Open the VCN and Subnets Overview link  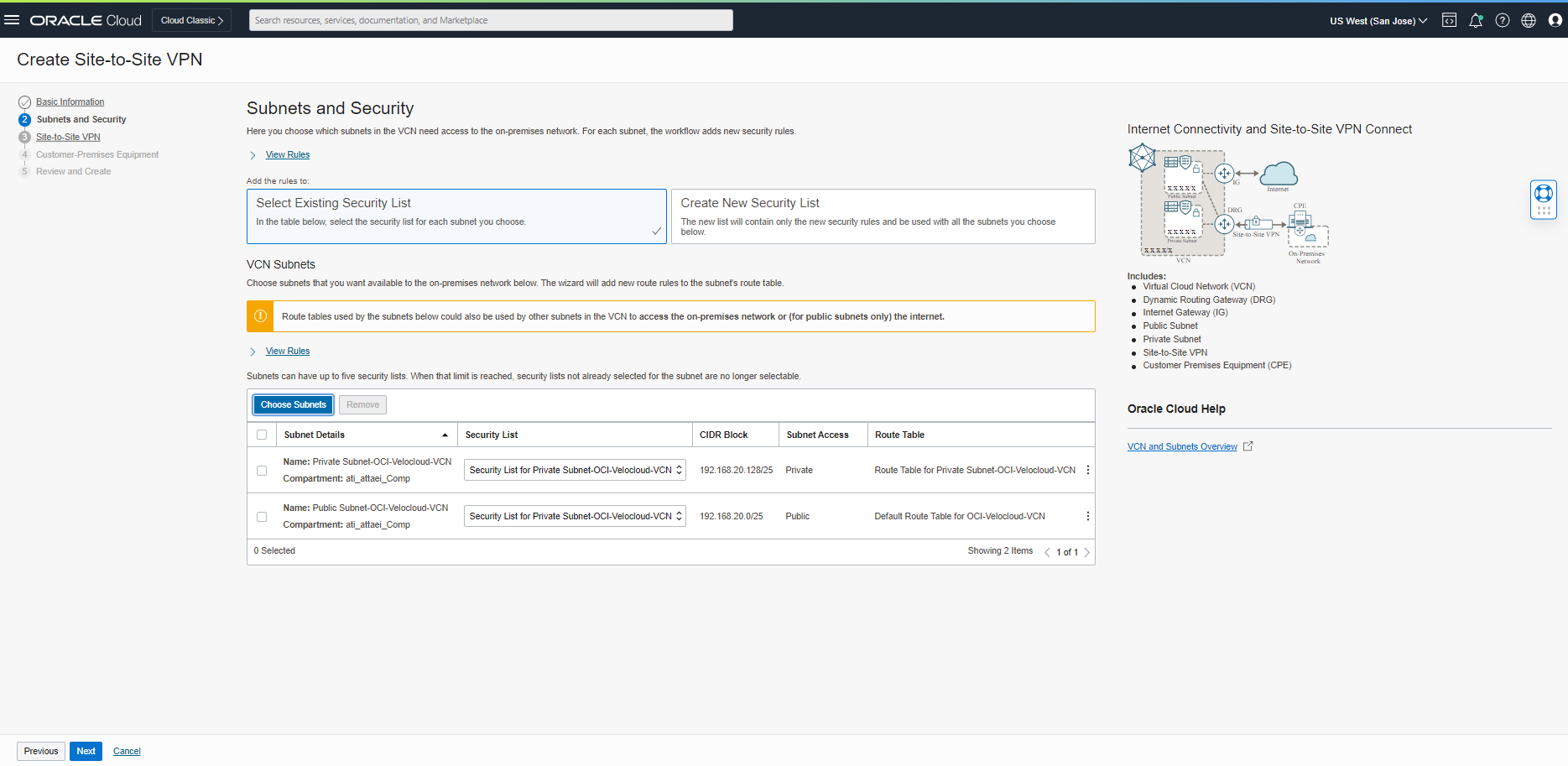point(1181,446)
